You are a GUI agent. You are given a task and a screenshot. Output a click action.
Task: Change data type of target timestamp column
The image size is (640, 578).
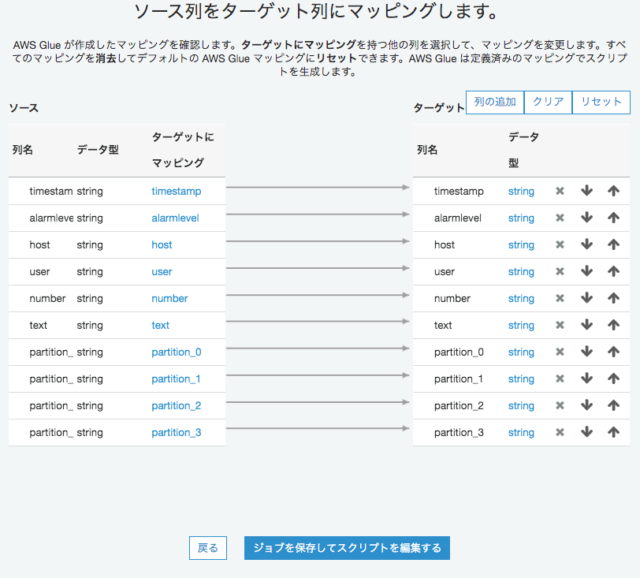(x=521, y=191)
